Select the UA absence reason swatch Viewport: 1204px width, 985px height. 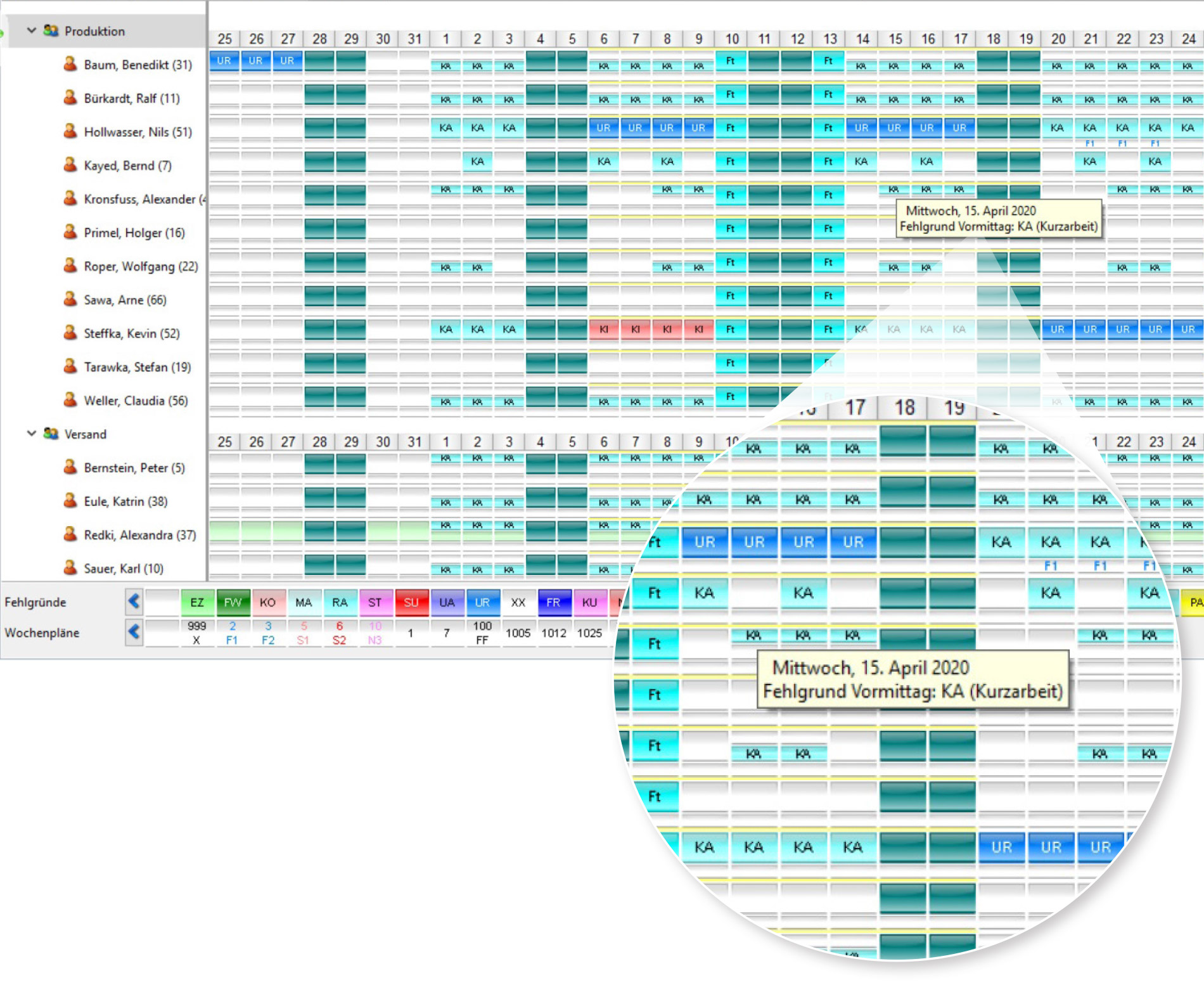(x=447, y=602)
